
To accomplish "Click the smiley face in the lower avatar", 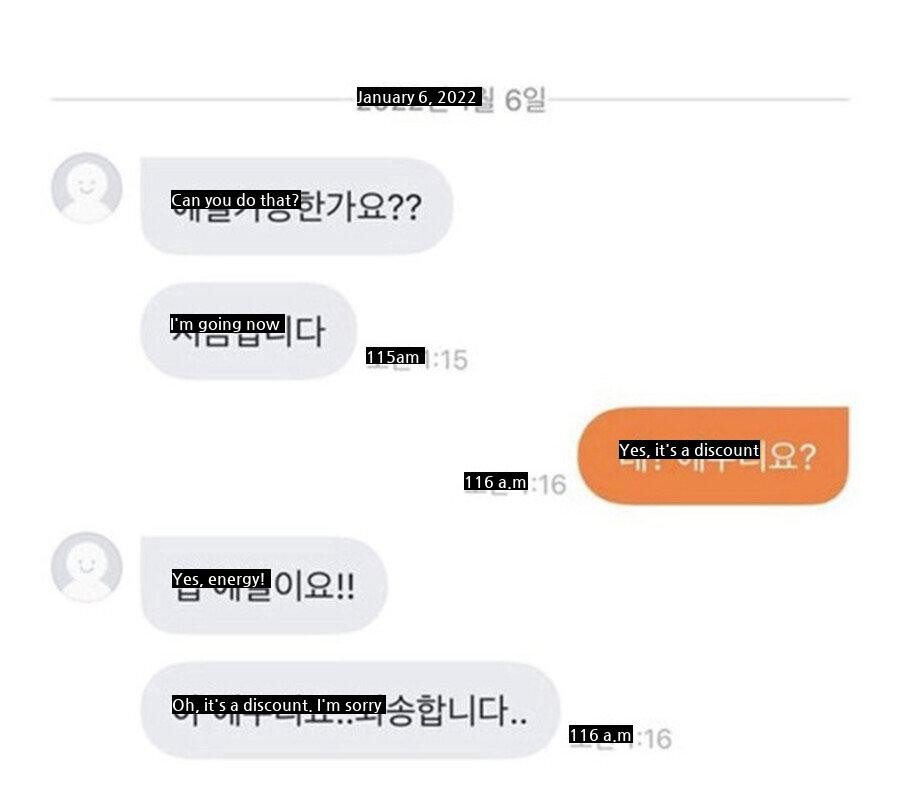I will [87, 566].
